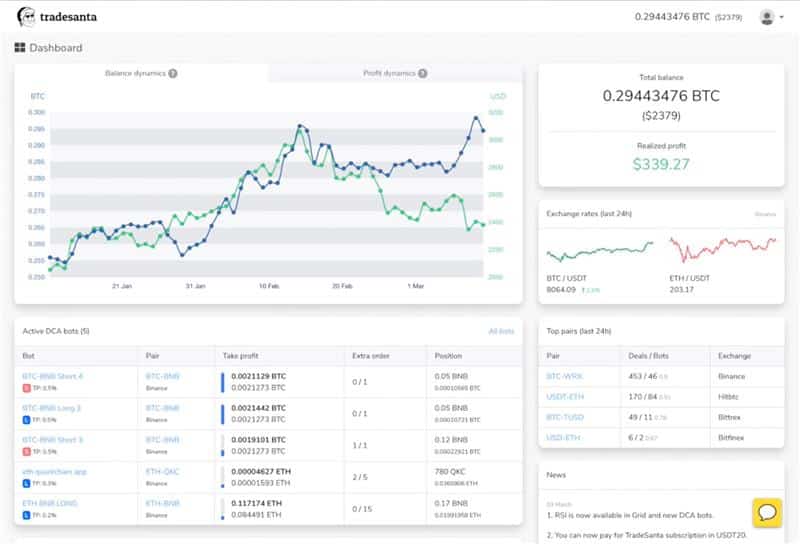Click the take-profit bar for 0.0021442 BTC
The image size is (800, 544).
click(222, 414)
